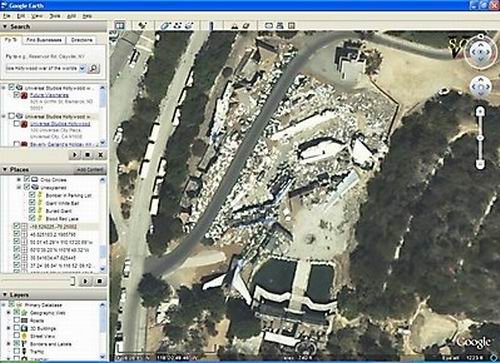
Task: Open the Universal Studios Hollywood link
Action: click(x=60, y=124)
